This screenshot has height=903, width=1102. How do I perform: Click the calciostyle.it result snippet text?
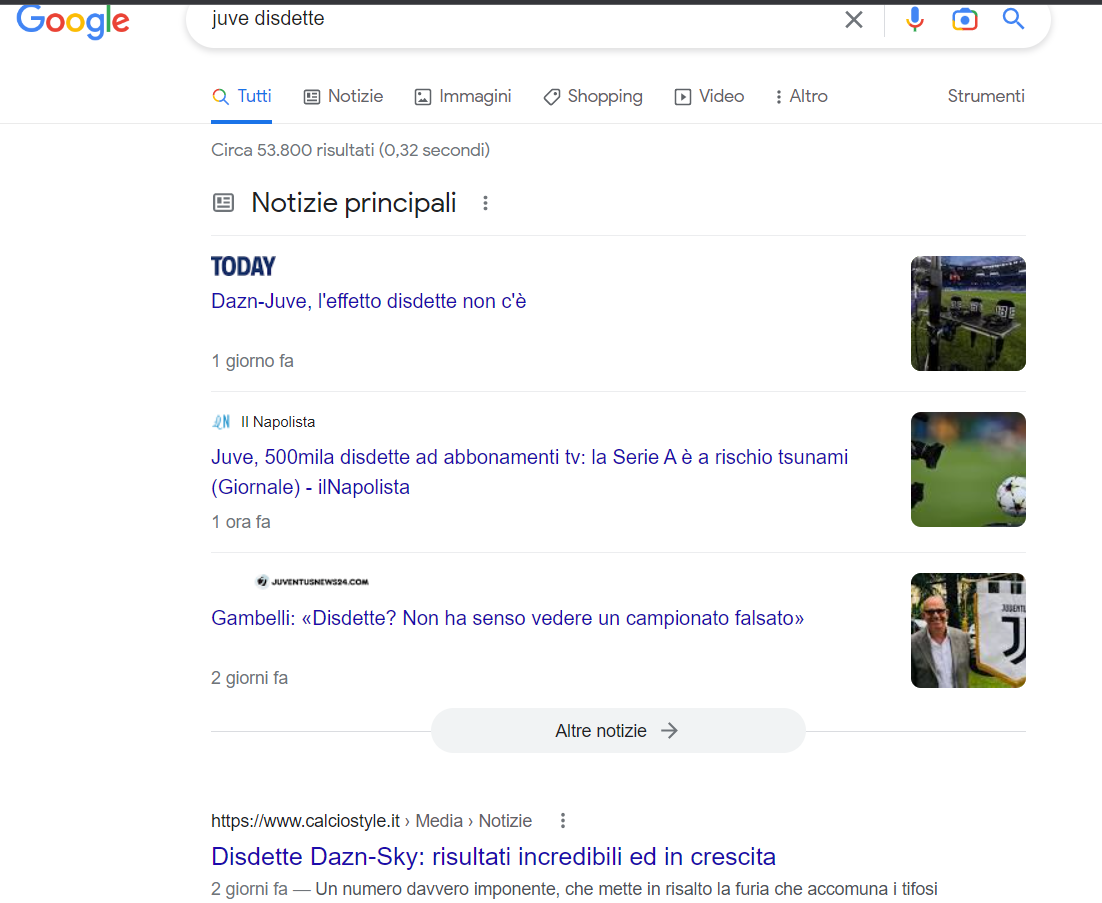(574, 889)
